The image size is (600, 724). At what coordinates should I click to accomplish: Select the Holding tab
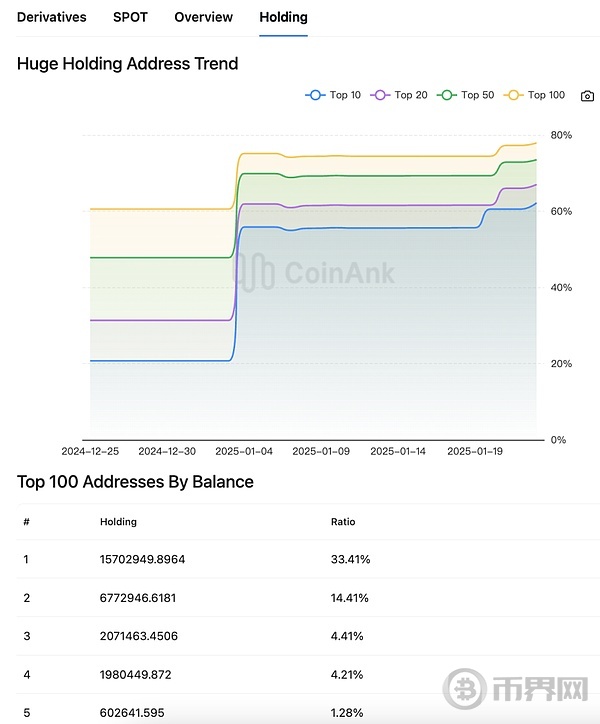(x=283, y=17)
